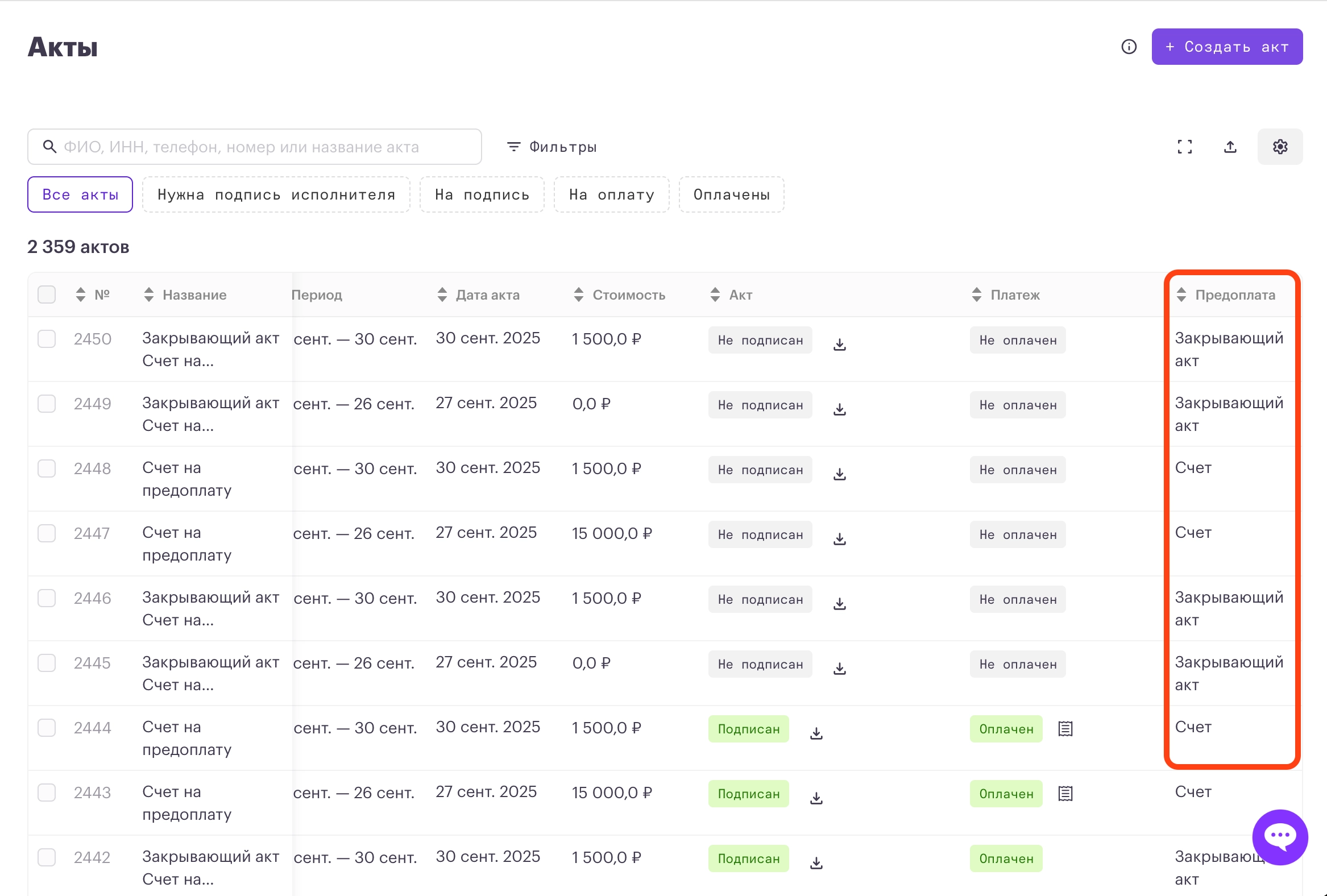Toggle fullscreen table view icon

point(1184,147)
